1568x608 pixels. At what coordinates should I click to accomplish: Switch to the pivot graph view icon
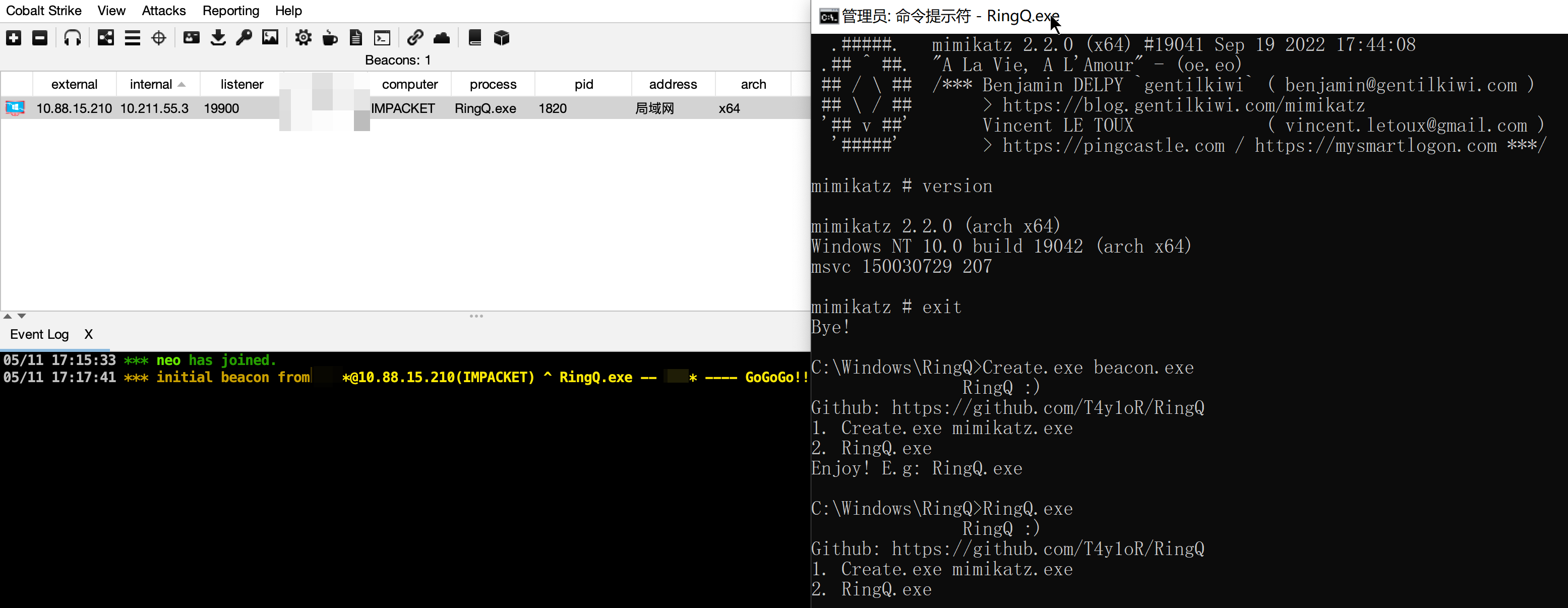(x=106, y=38)
